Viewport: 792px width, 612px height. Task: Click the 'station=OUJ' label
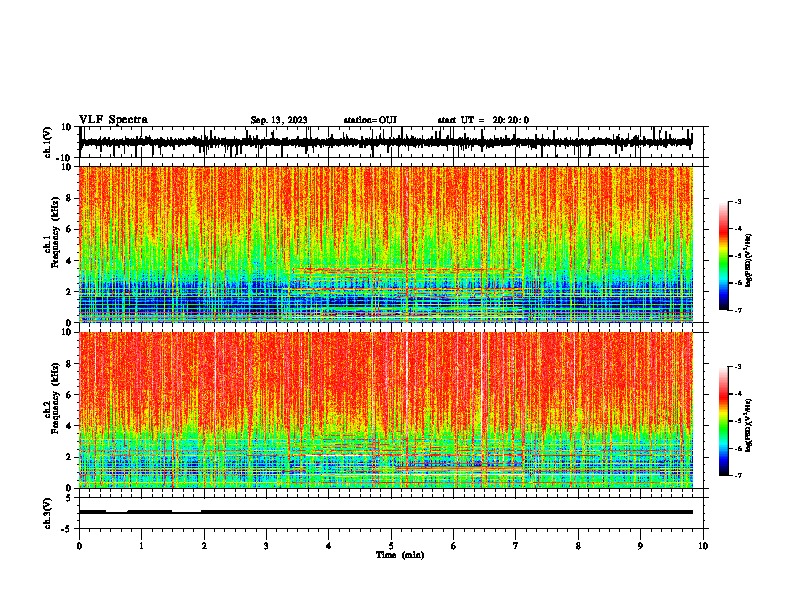pyautogui.click(x=370, y=120)
